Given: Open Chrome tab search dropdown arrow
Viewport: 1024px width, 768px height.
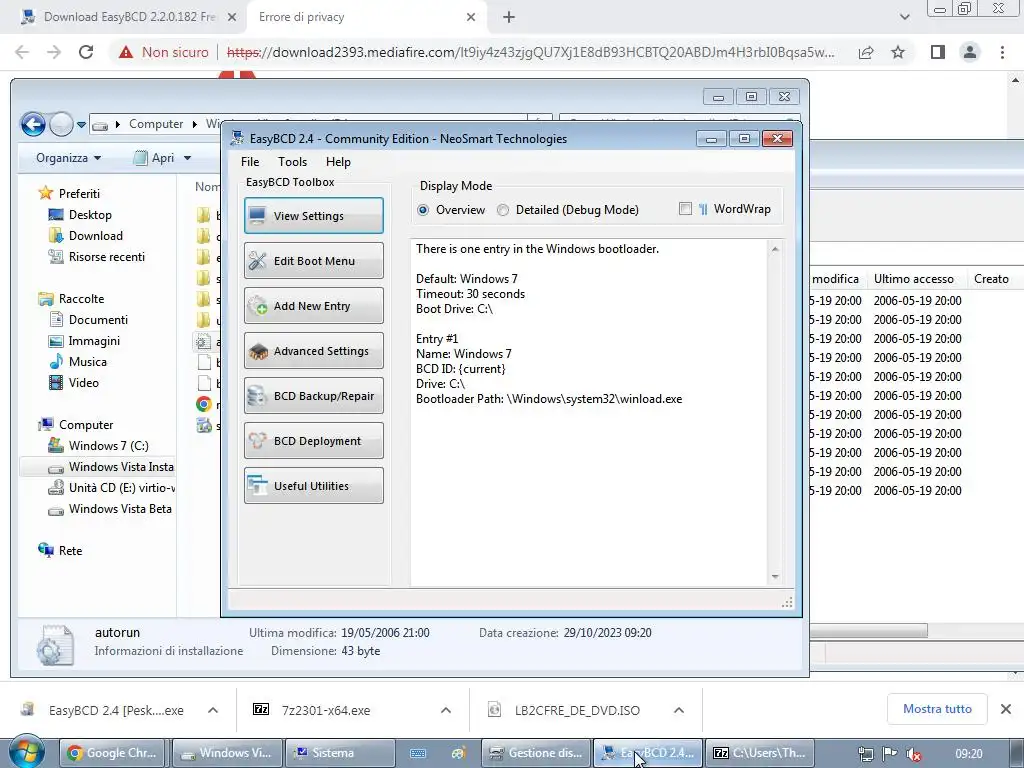Looking at the screenshot, I should pyautogui.click(x=904, y=17).
